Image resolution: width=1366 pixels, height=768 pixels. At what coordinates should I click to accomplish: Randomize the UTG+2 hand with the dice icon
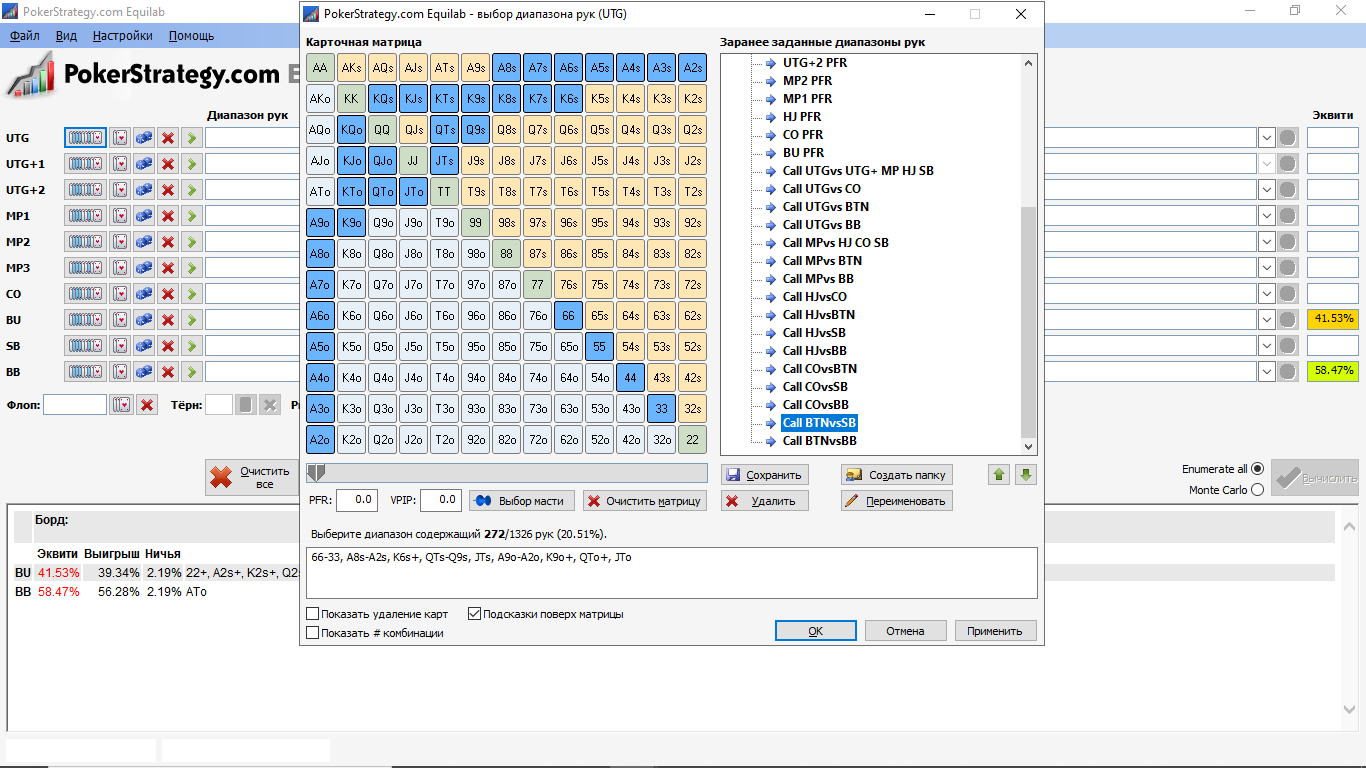coord(144,189)
